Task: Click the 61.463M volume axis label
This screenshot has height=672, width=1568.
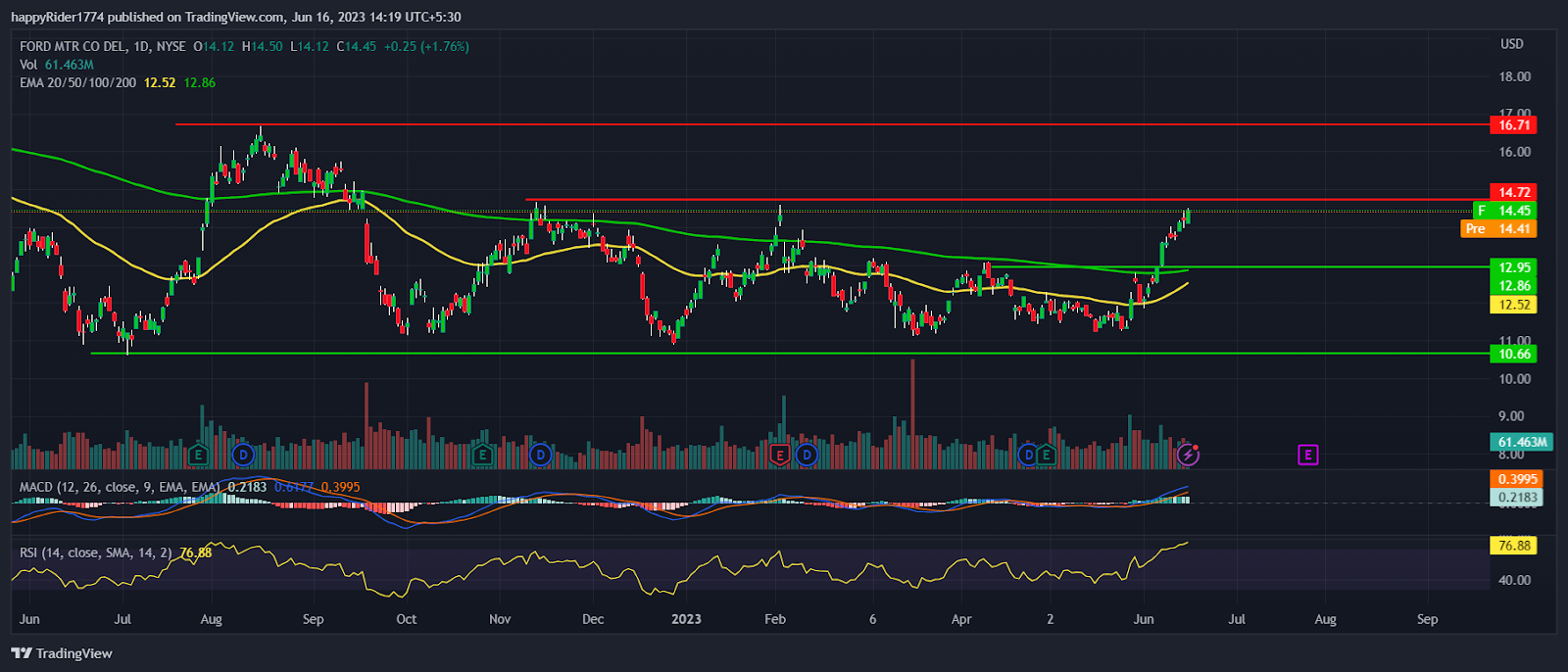Action: (x=1522, y=442)
